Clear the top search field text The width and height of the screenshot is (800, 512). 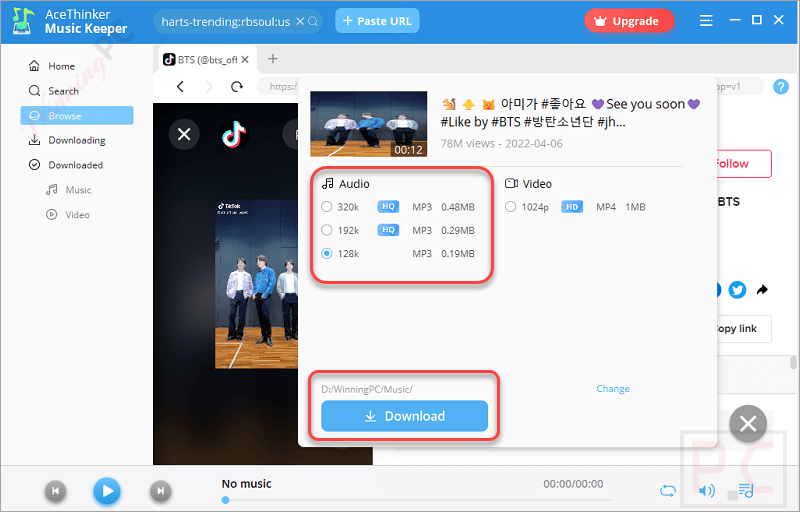click(x=300, y=21)
